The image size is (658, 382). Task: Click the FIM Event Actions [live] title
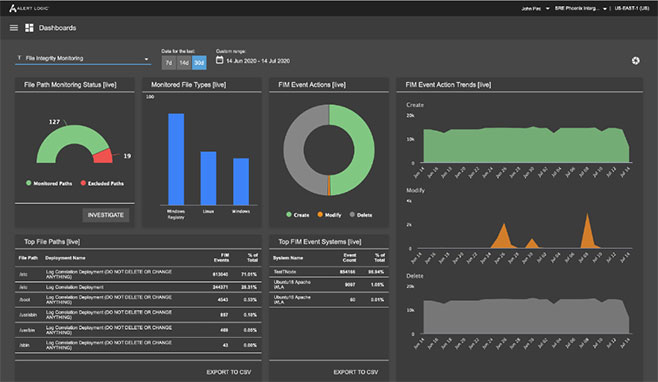(x=312, y=84)
